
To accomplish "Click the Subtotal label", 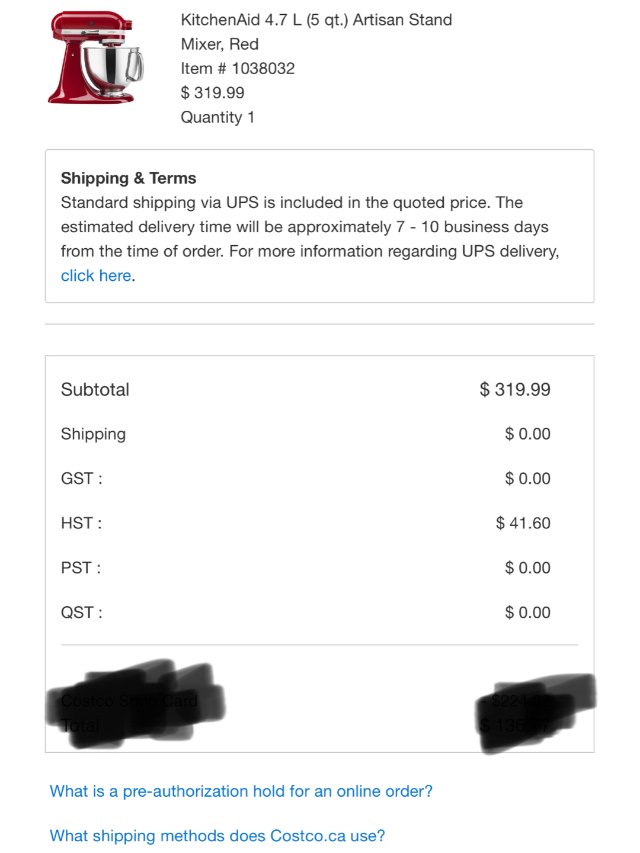I will click(95, 390).
